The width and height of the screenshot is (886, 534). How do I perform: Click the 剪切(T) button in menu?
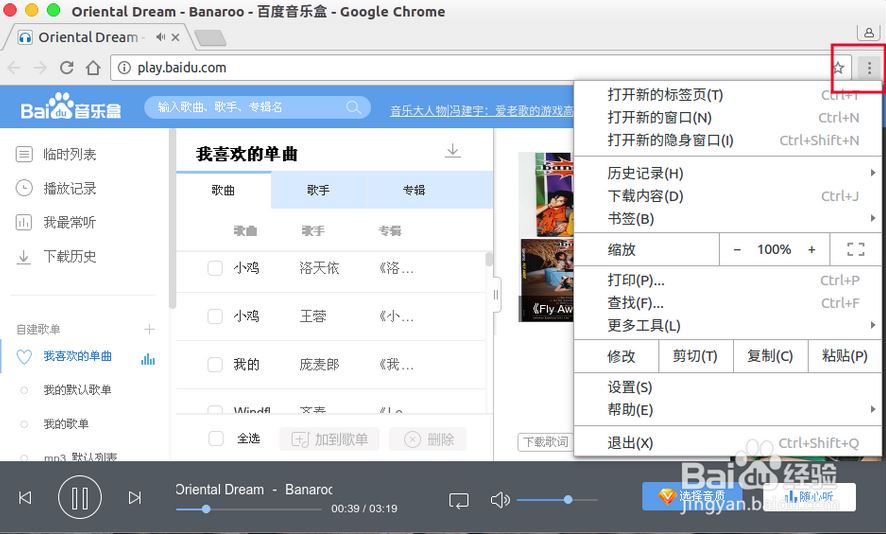pyautogui.click(x=696, y=356)
